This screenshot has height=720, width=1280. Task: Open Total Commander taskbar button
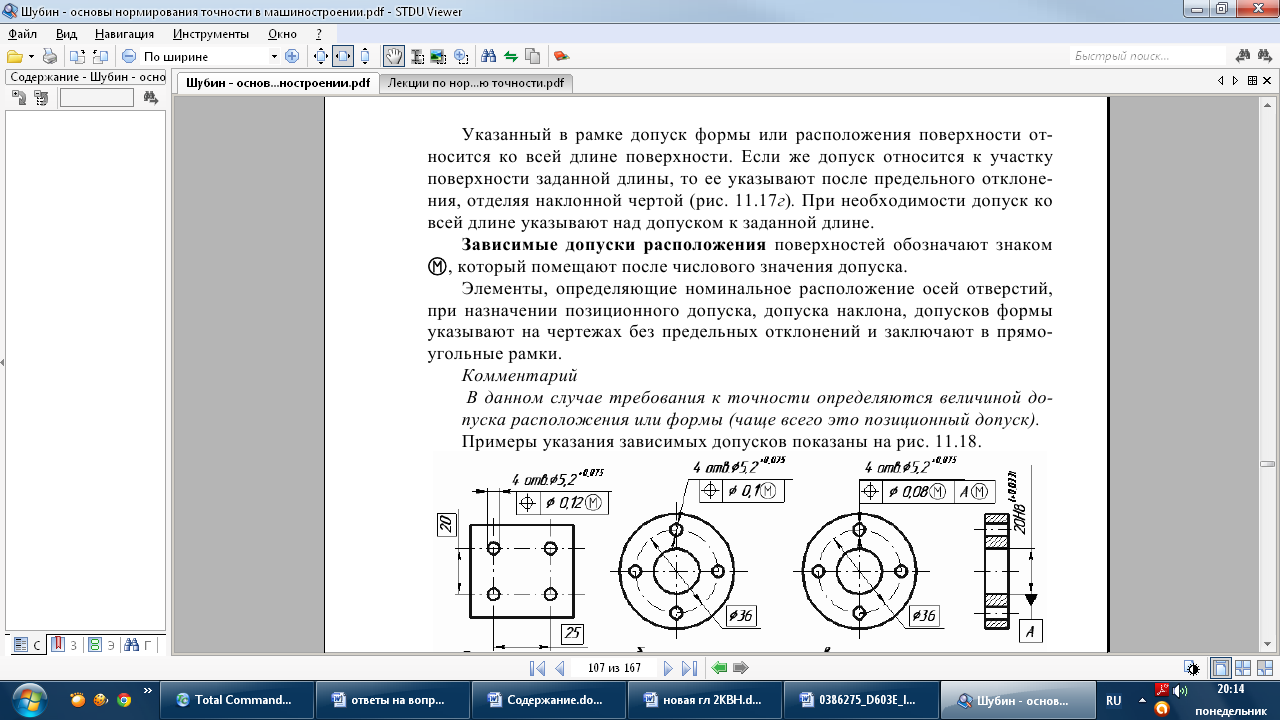(x=236, y=700)
